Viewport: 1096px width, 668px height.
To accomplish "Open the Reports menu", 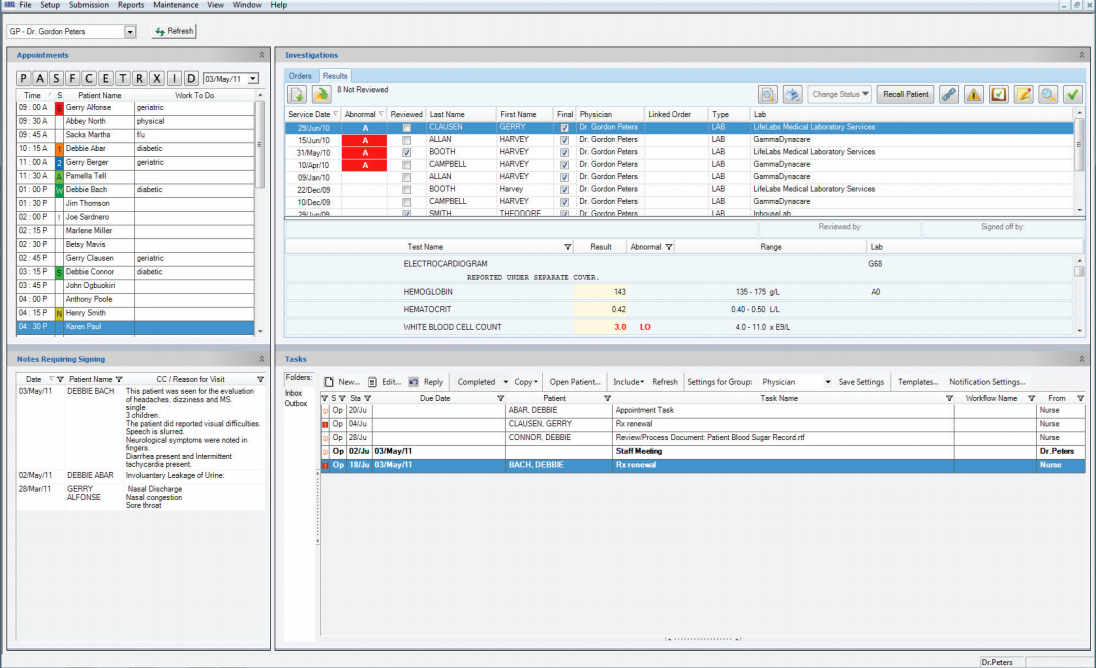I will coord(131,5).
